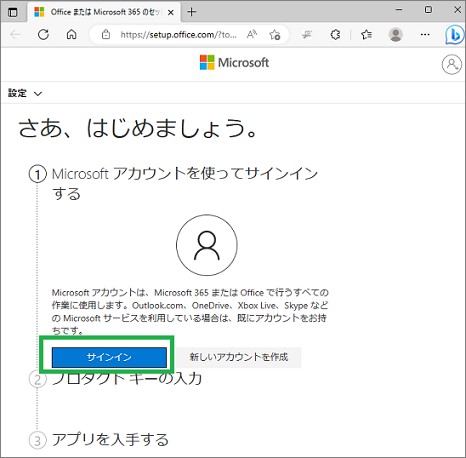466x458 pixels.
Task: Open a new browser tab
Action: tap(192, 12)
